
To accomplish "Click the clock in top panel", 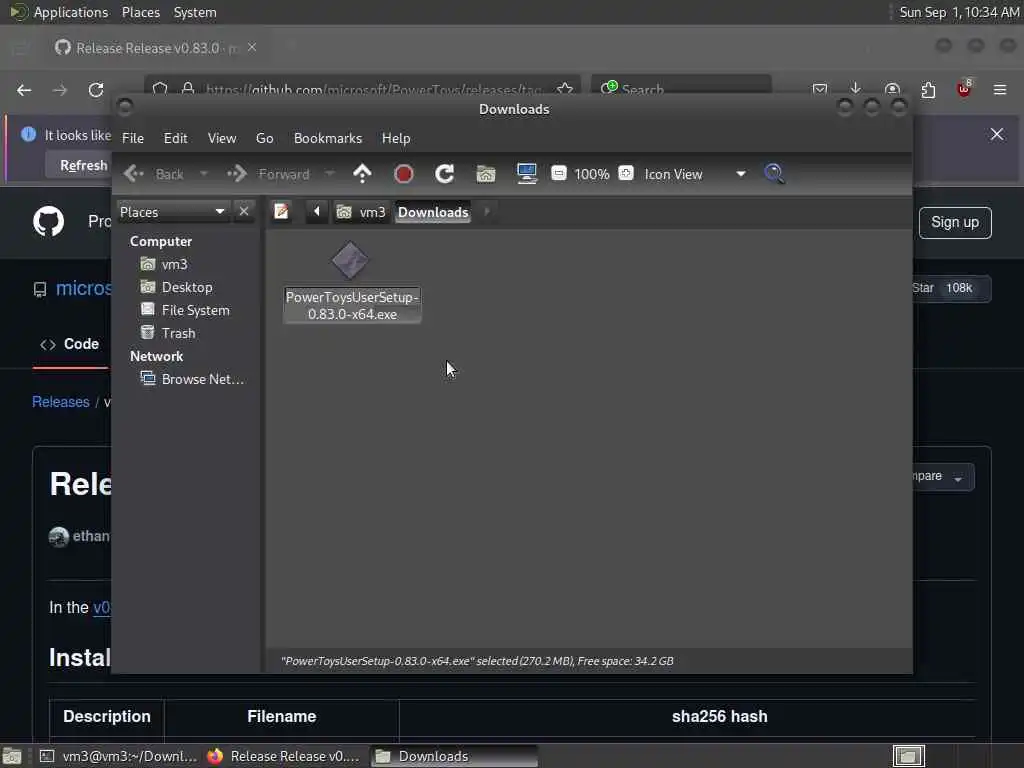I will (x=959, y=12).
